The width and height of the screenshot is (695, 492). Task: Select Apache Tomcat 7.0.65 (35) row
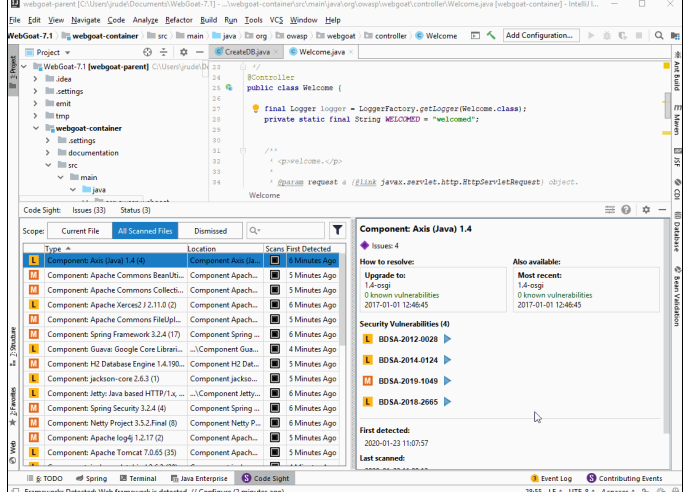181,453
